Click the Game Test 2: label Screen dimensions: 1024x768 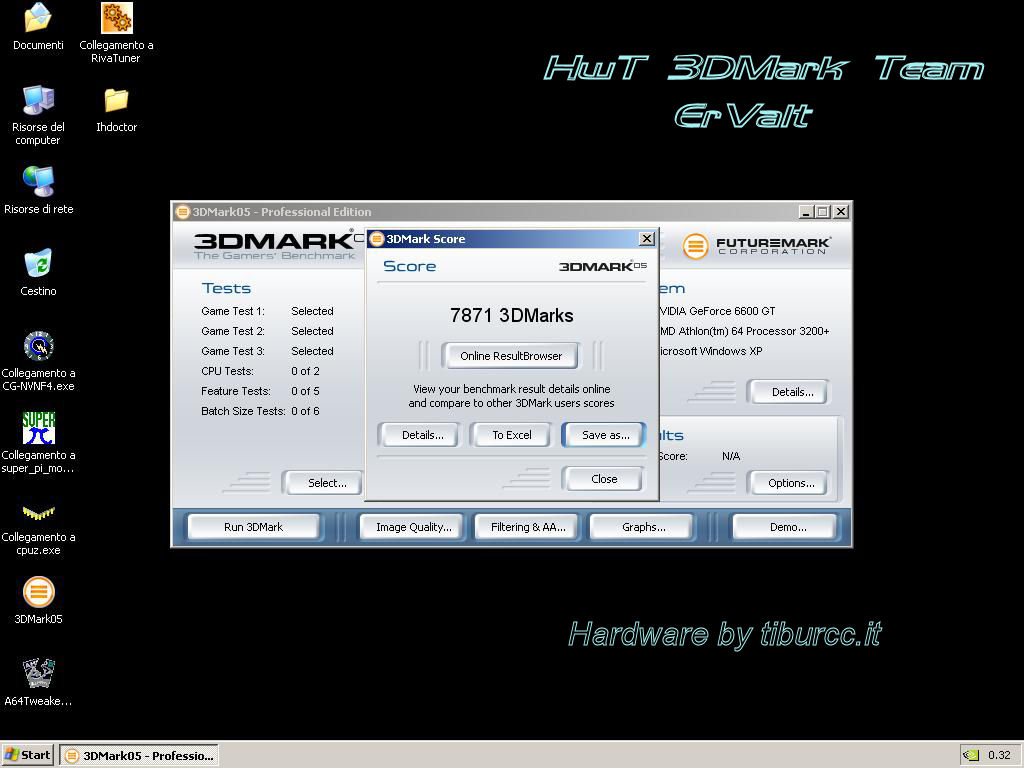pos(233,331)
